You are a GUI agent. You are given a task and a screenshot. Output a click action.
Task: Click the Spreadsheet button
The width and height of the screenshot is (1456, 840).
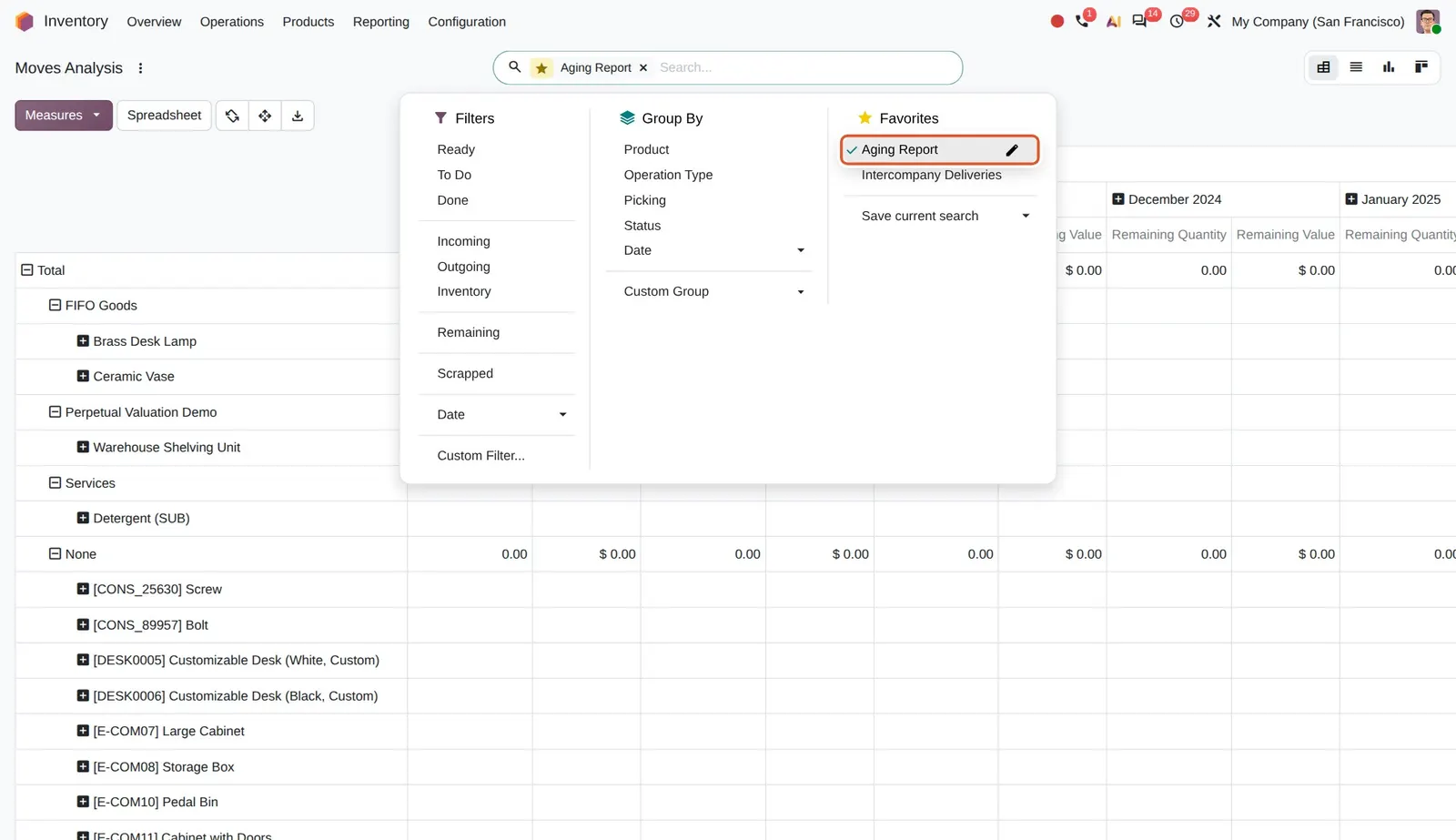click(165, 116)
